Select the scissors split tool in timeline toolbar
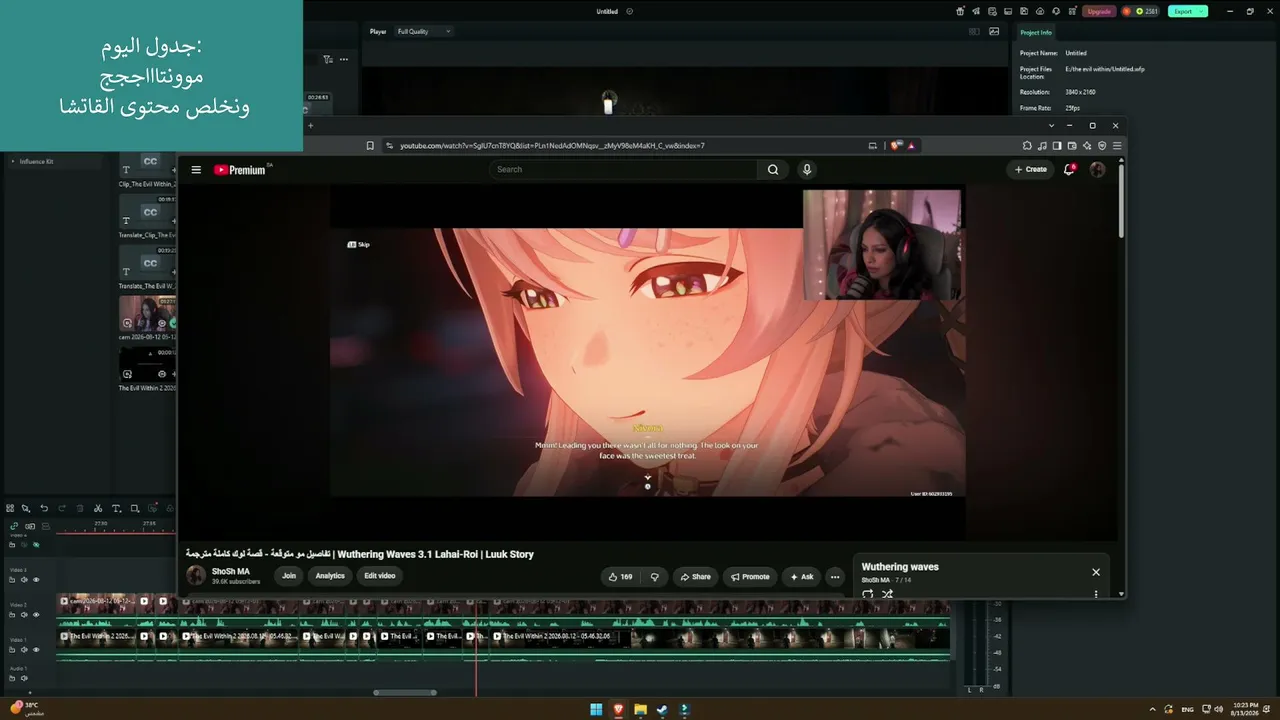Image resolution: width=1280 pixels, height=720 pixels. [98, 509]
